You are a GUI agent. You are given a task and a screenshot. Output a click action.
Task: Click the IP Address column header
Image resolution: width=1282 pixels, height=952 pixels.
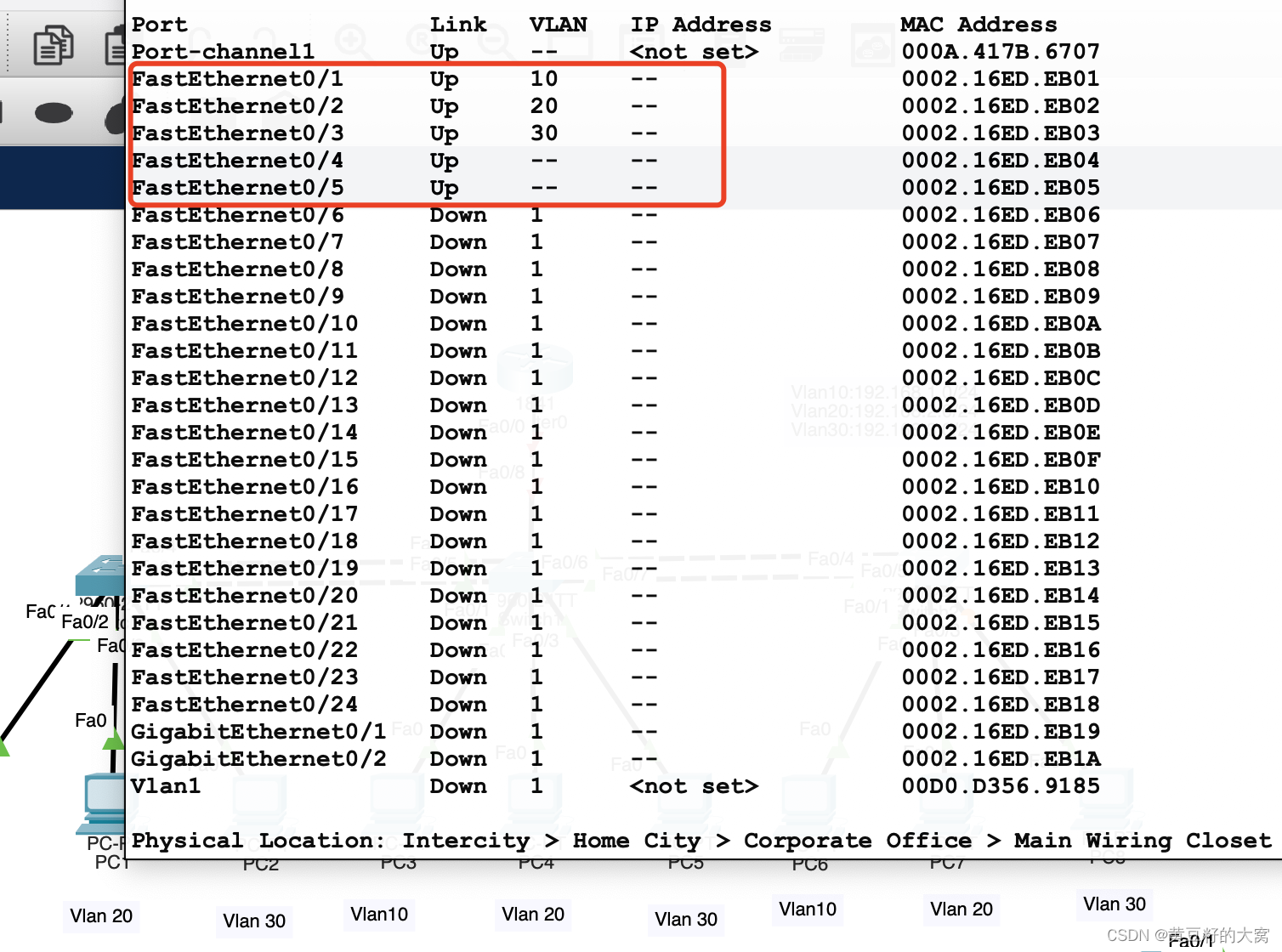click(x=701, y=25)
